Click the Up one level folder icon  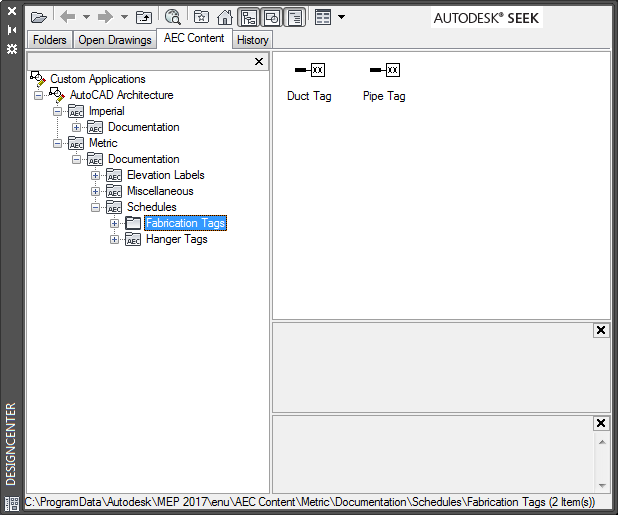(x=144, y=17)
